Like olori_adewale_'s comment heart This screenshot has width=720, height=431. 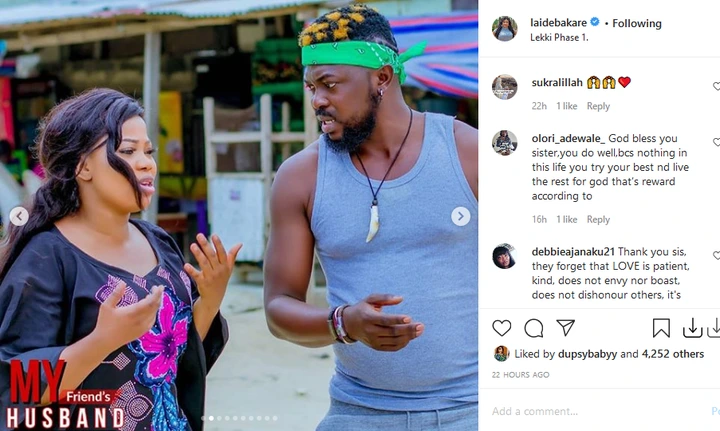tap(716, 142)
